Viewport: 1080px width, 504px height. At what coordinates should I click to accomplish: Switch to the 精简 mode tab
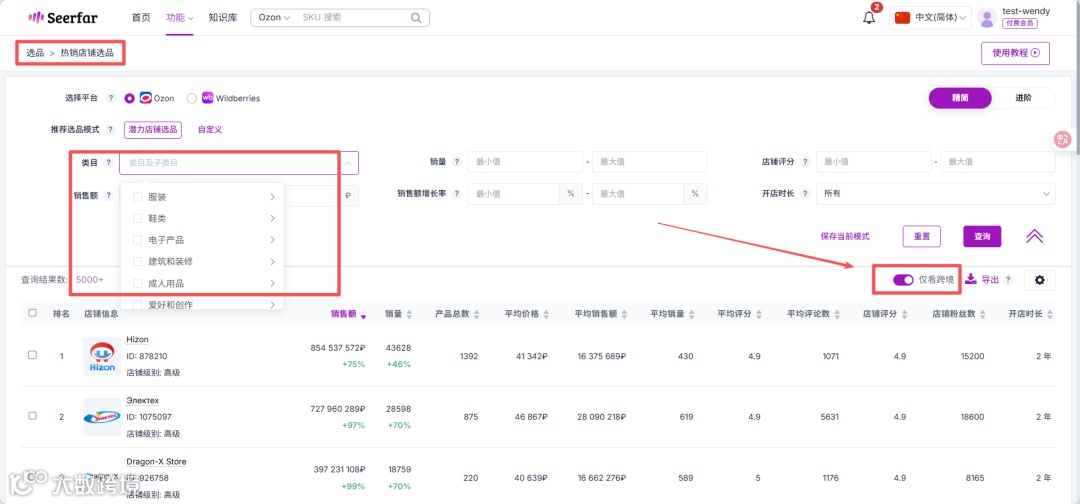point(960,98)
